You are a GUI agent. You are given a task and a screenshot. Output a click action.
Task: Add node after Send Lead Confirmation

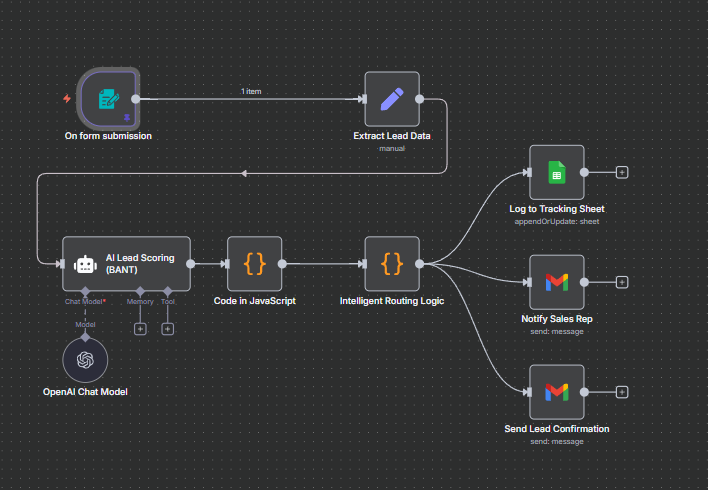click(x=622, y=392)
